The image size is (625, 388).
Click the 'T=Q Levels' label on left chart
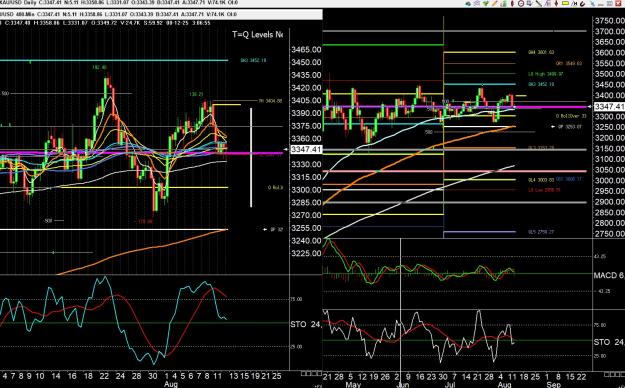257,35
